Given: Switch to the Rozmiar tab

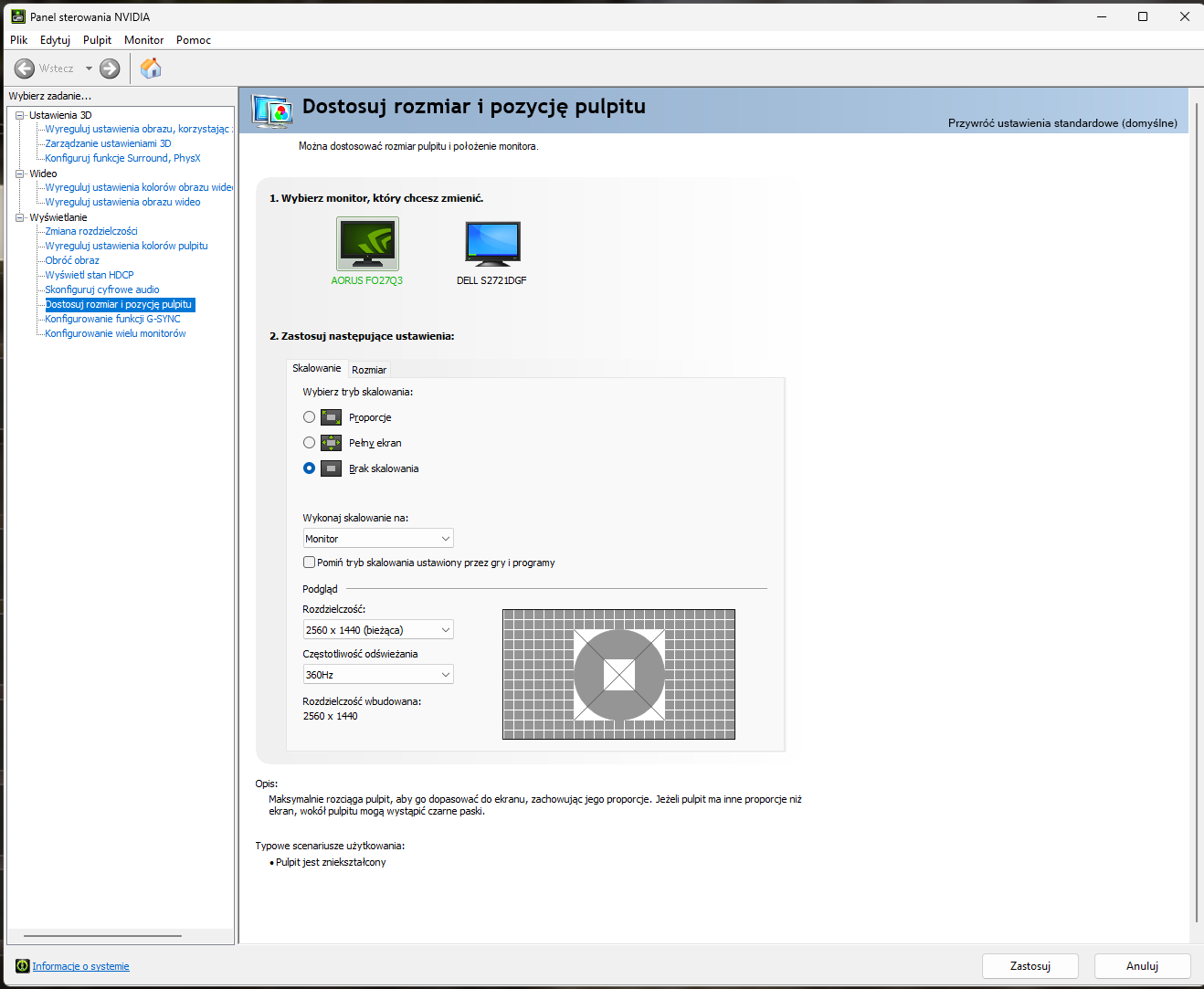Looking at the screenshot, I should [x=369, y=370].
